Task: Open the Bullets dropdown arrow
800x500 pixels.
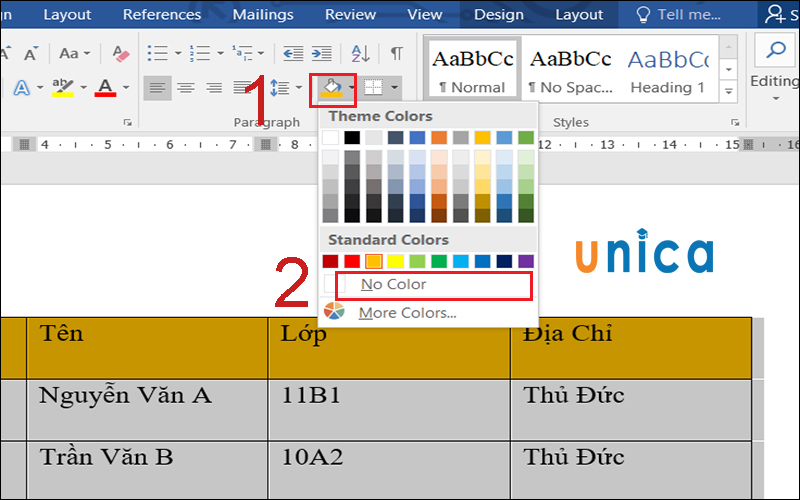Action: click(178, 53)
